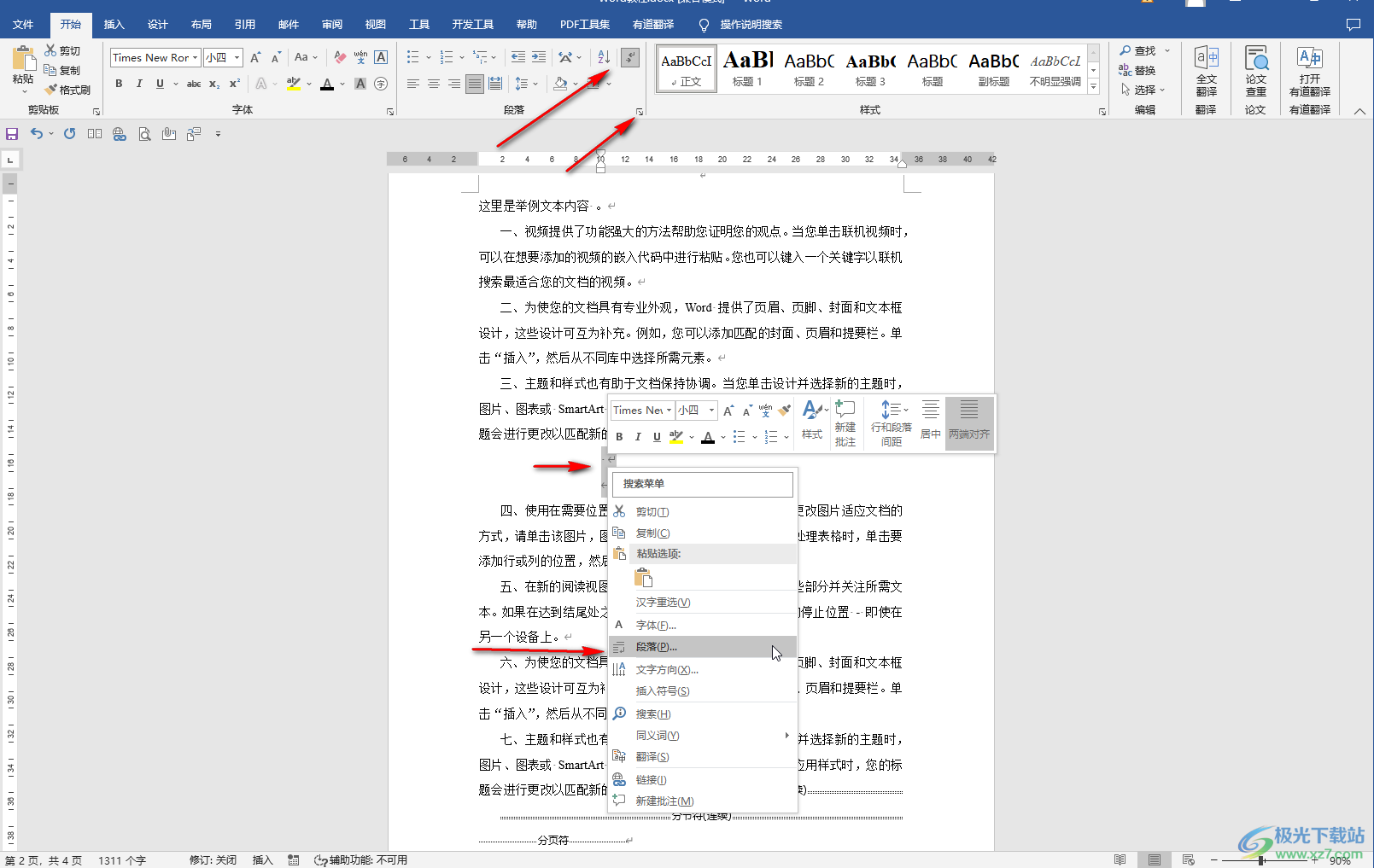The image size is (1374, 868).
Task: Apply ribbon black font color
Action: [327, 84]
